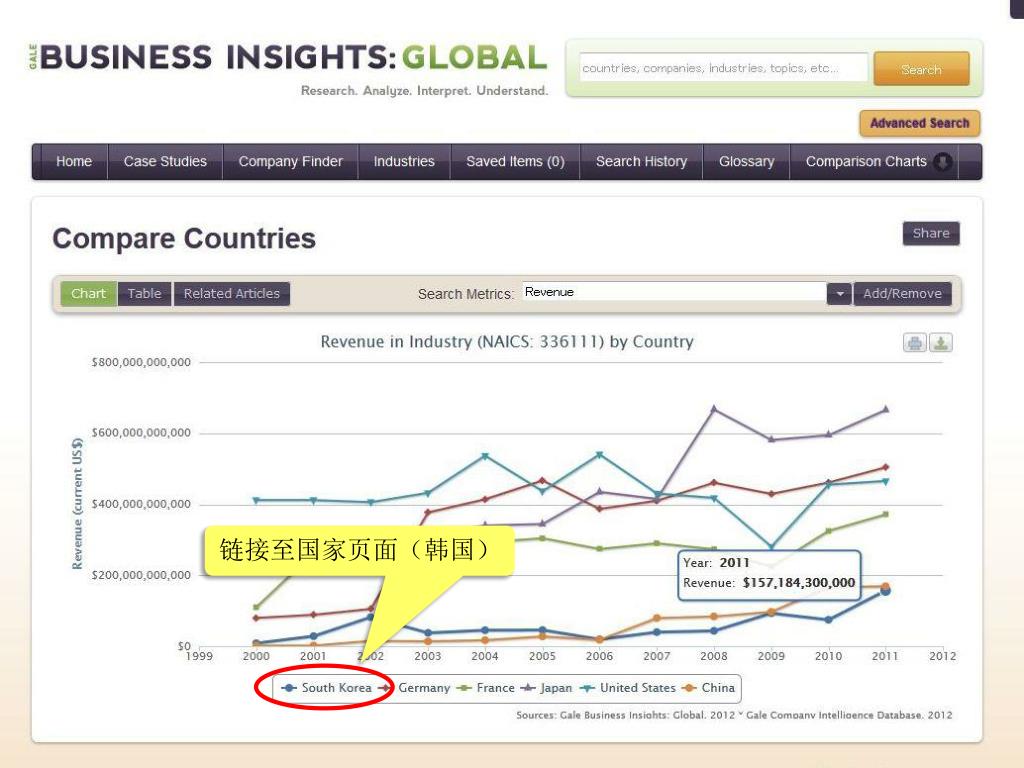The width and height of the screenshot is (1024, 768).
Task: Click the main search input field
Action: point(724,68)
